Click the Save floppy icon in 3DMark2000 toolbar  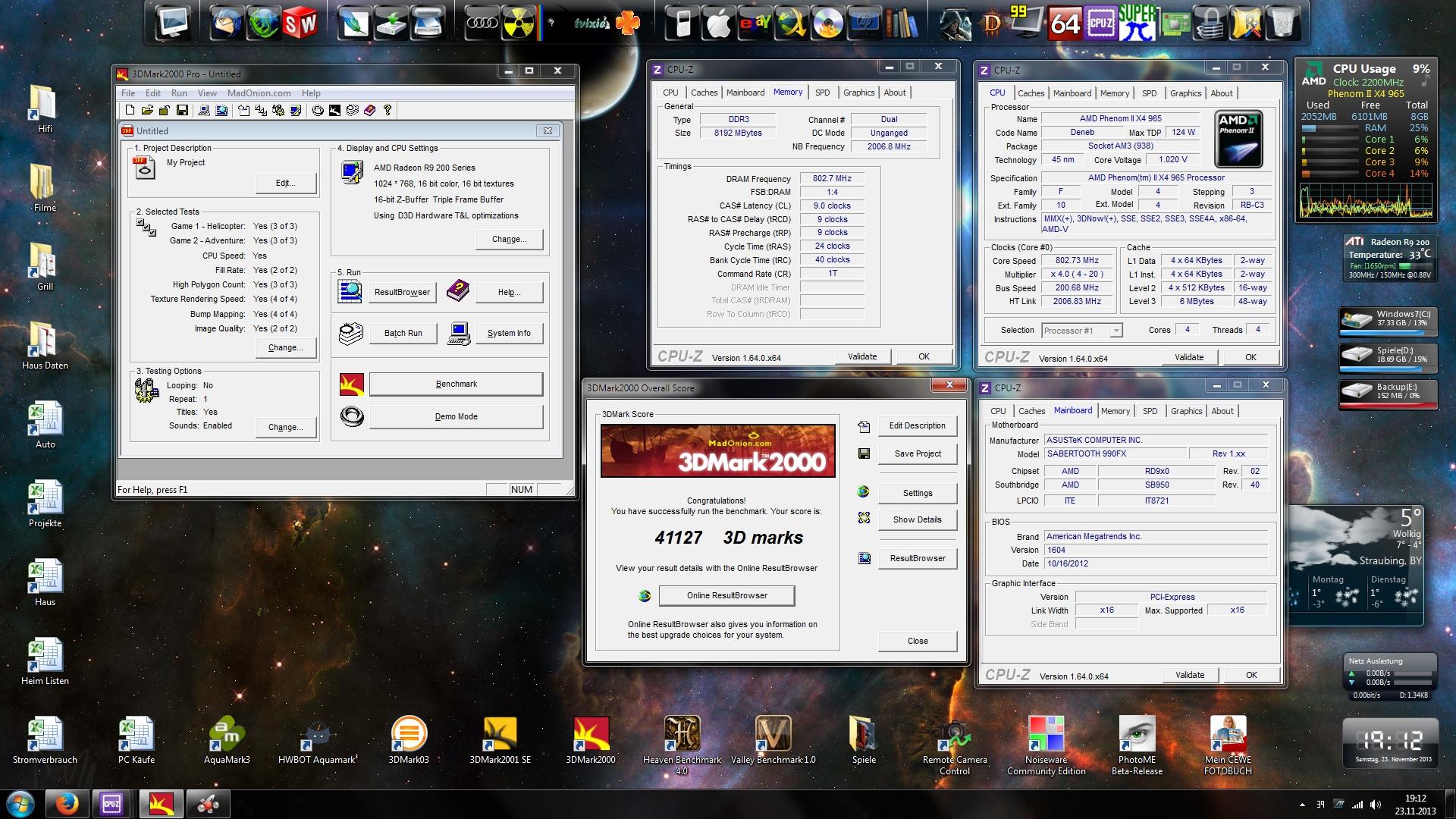(x=182, y=110)
